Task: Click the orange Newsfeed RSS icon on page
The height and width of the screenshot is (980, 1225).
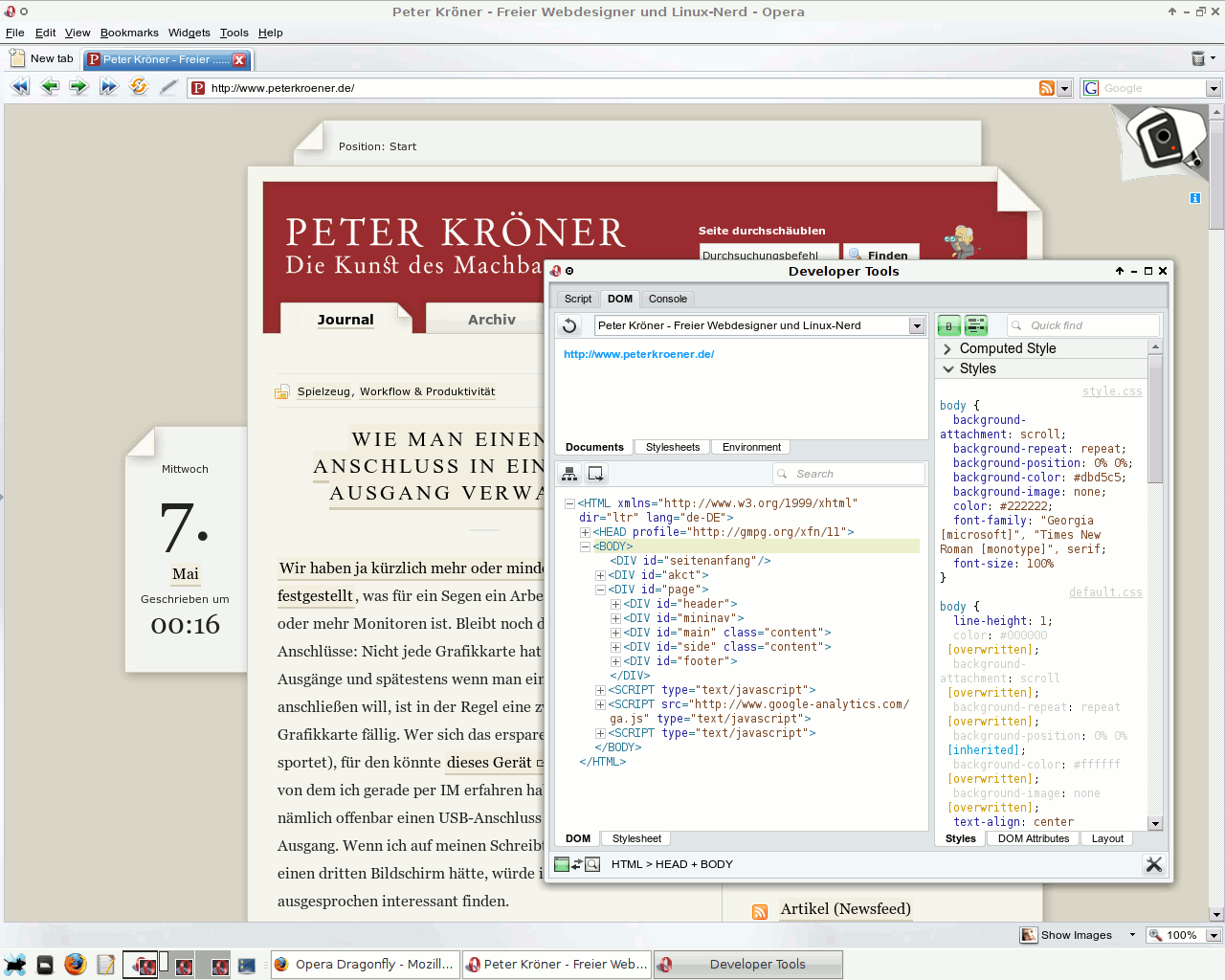Action: 760,912
